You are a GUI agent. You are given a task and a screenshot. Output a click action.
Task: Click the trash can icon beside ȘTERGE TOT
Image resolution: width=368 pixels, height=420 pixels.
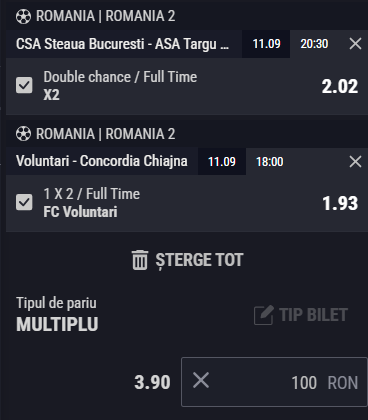[140, 260]
